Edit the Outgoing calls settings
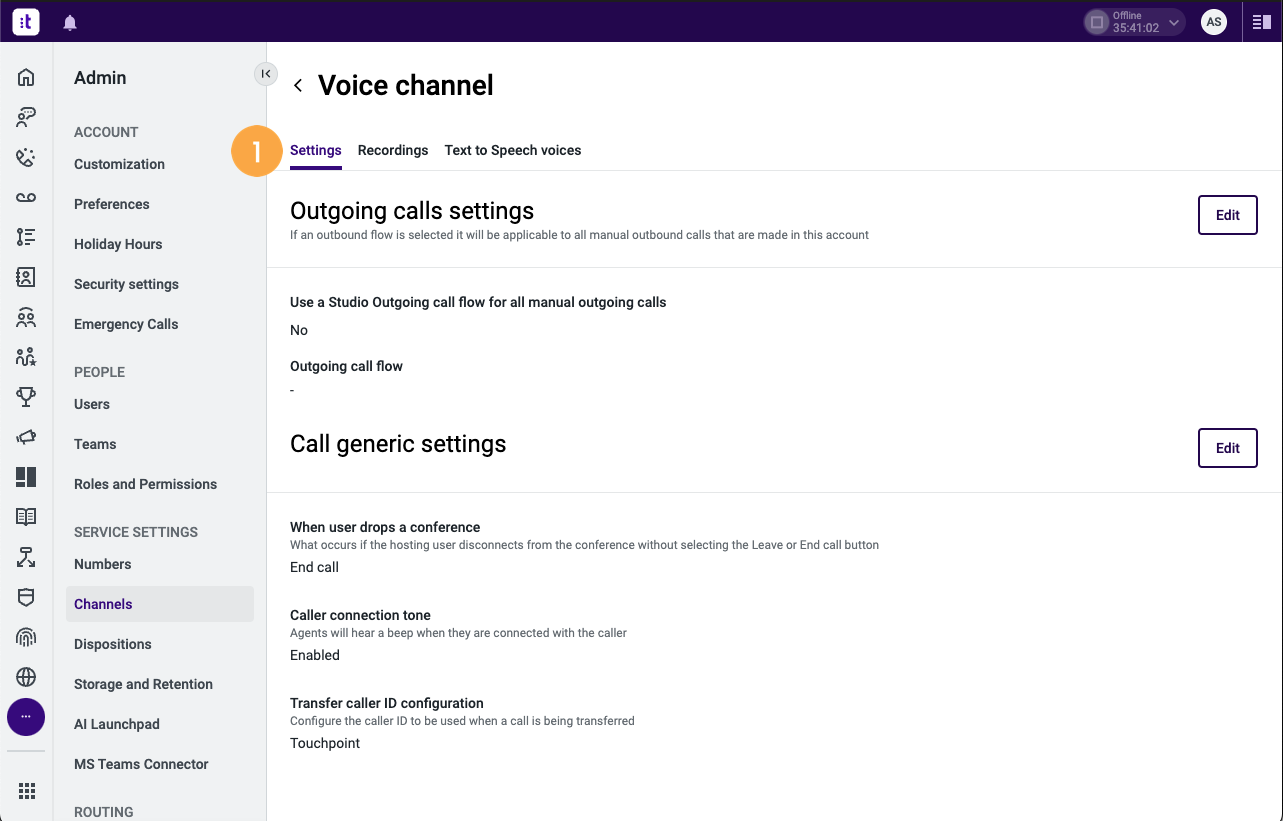This screenshot has width=1283, height=821. pos(1227,215)
